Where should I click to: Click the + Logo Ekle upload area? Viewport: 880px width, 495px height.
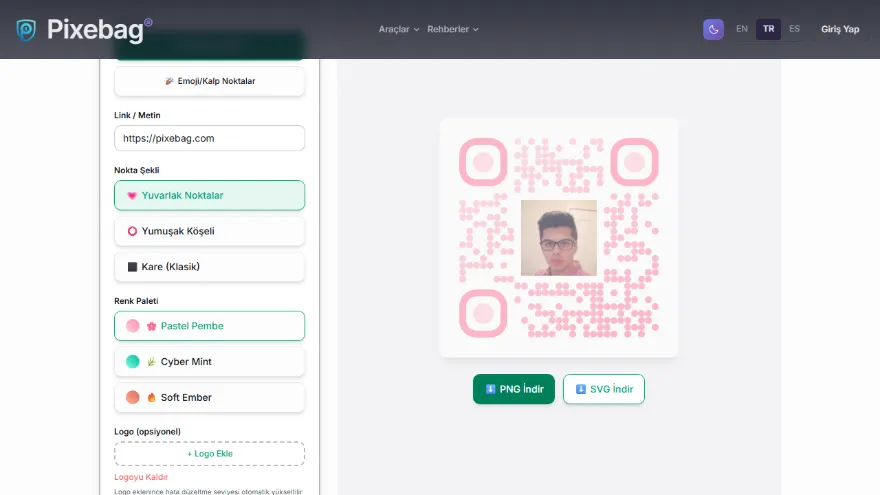coord(209,453)
